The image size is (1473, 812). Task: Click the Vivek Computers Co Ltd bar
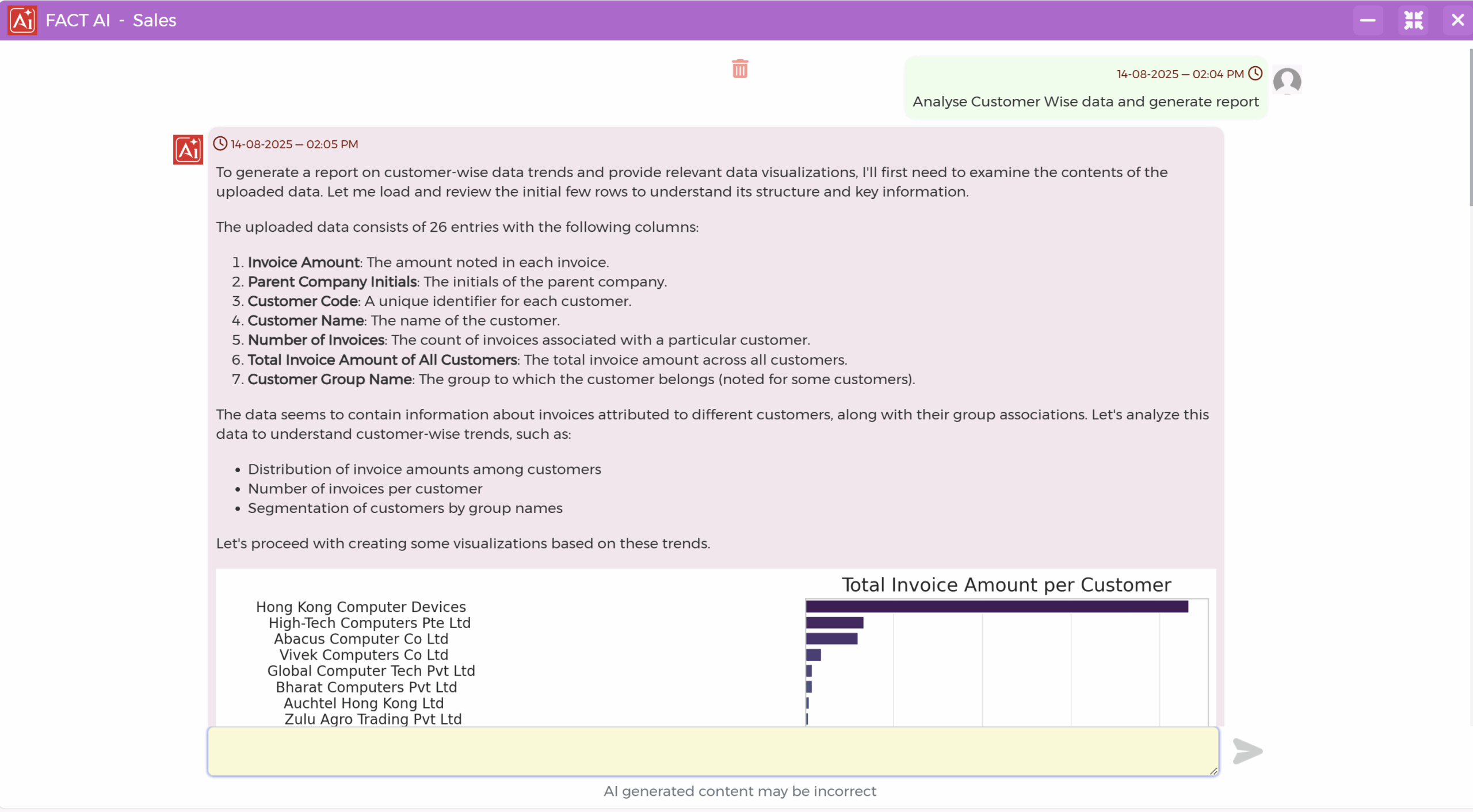coord(813,654)
